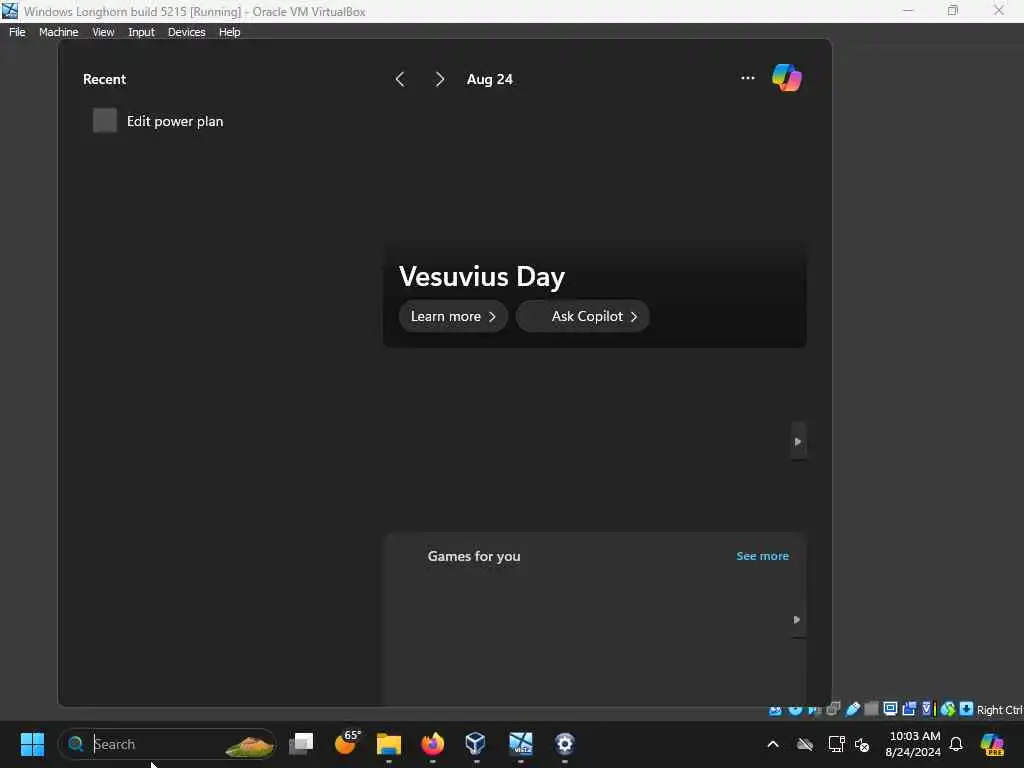Click the VirtualBox display status icon

[x=890, y=709]
